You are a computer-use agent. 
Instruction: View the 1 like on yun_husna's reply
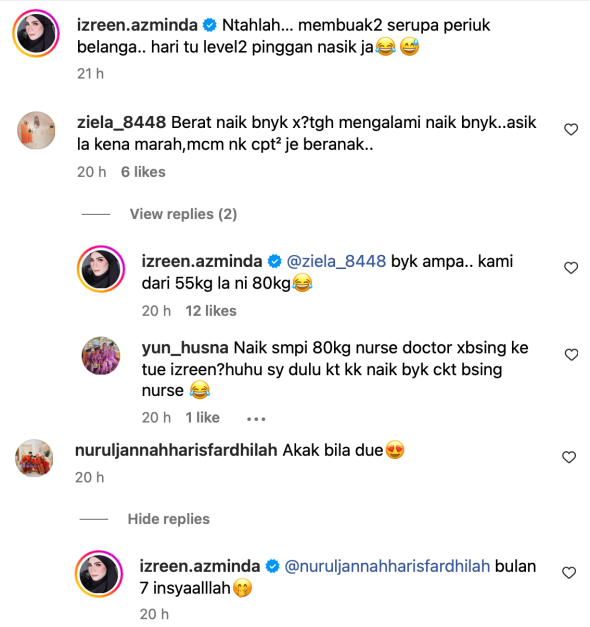[202, 417]
